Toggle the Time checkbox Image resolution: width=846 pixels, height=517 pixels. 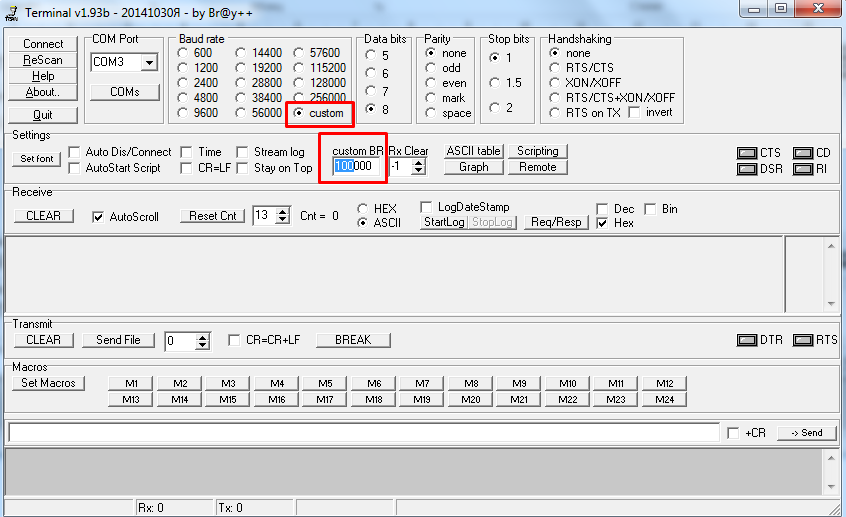tap(186, 152)
